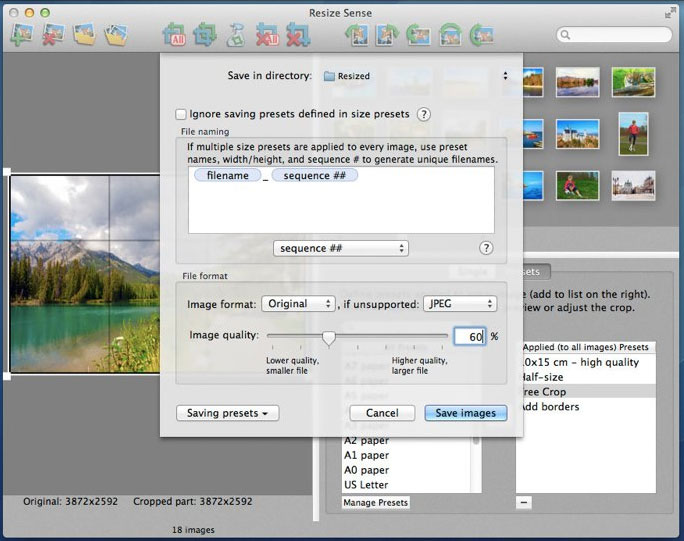Select US Letter in the presets list
684x541 pixels.
[x=366, y=485]
